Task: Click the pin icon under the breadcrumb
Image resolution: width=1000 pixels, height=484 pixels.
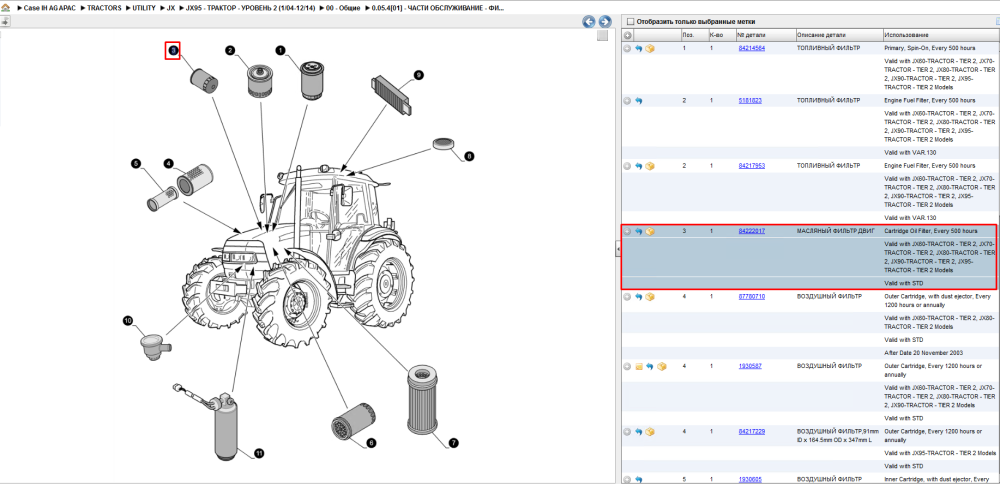Action: pyautogui.click(x=5, y=22)
